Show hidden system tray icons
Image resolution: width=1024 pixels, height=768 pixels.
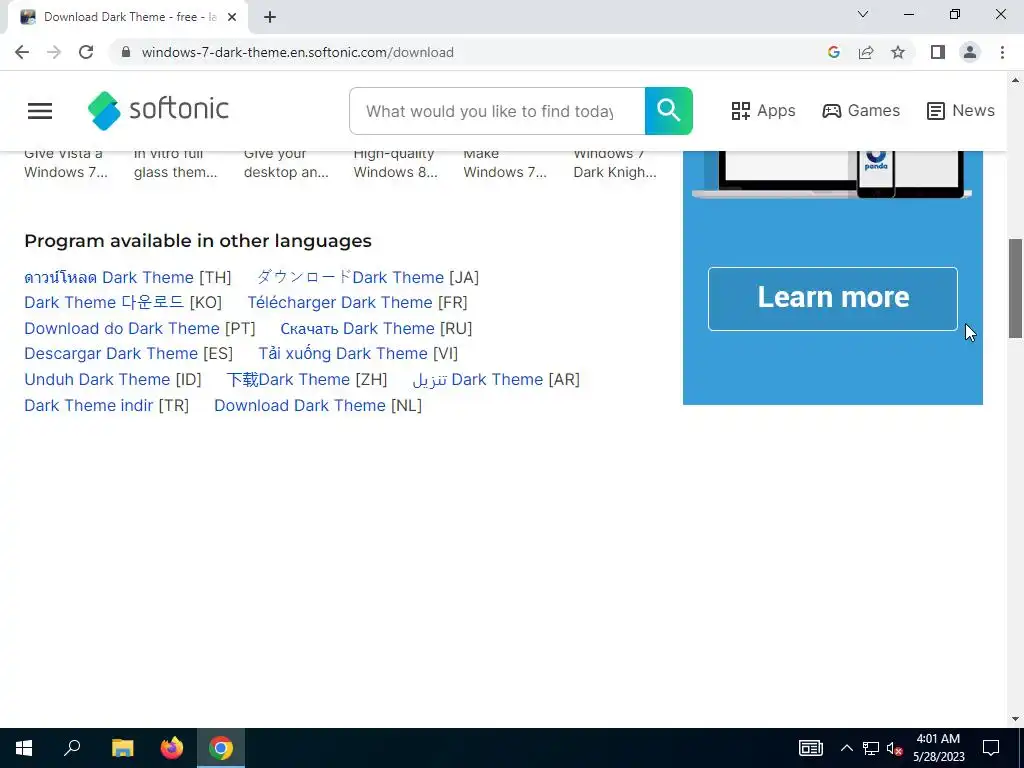(x=846, y=748)
